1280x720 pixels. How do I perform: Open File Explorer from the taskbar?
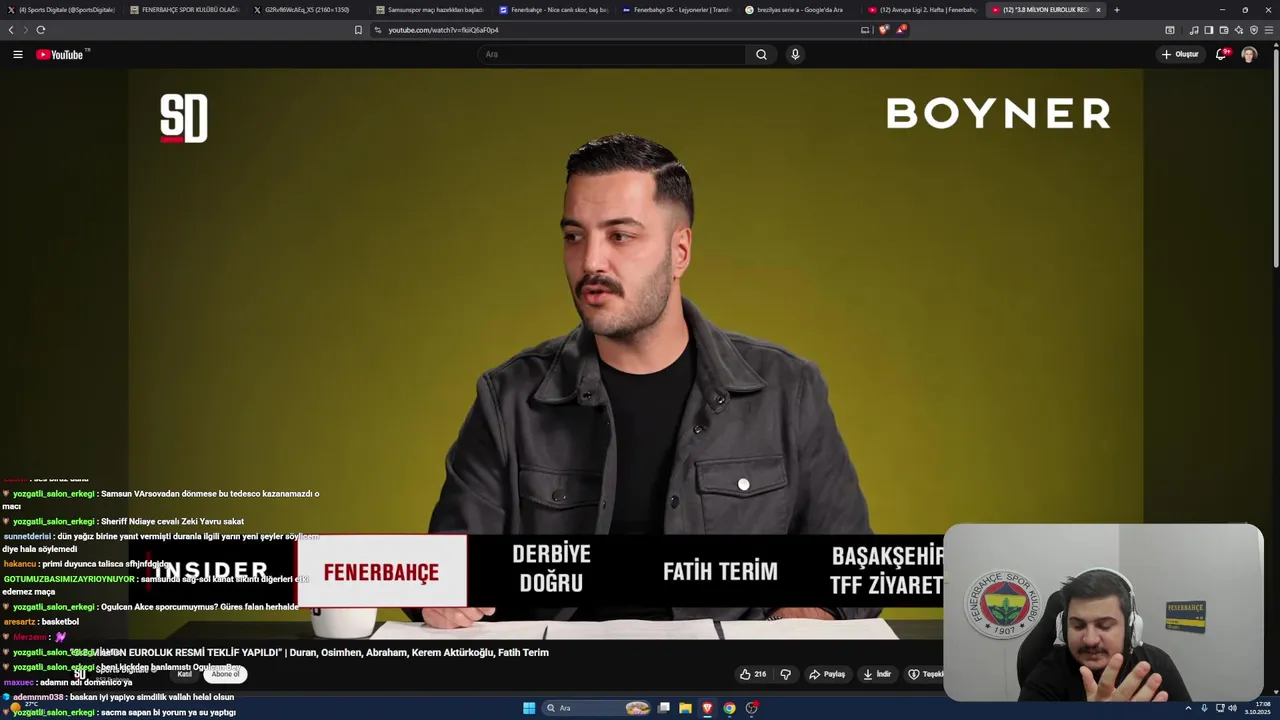point(685,708)
